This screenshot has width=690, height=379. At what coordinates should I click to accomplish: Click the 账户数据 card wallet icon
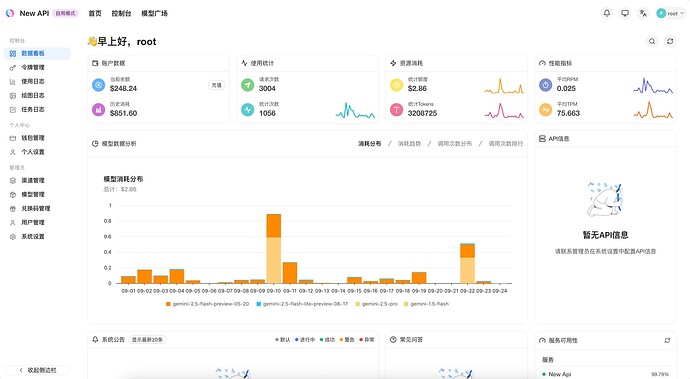point(95,63)
